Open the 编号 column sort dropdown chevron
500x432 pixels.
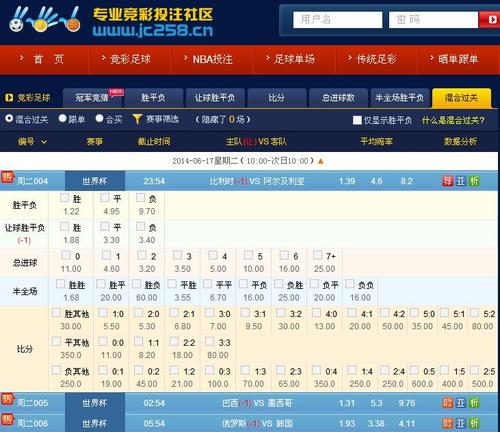point(44,142)
